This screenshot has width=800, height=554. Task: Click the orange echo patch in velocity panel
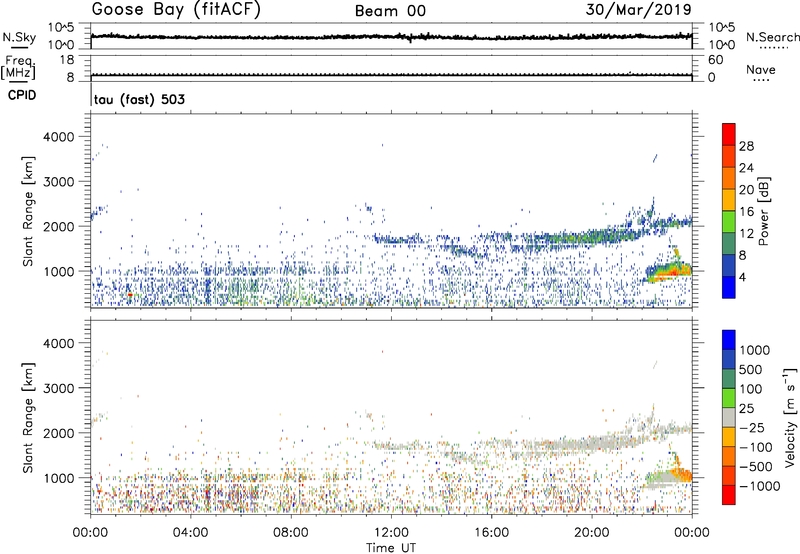pos(683,474)
